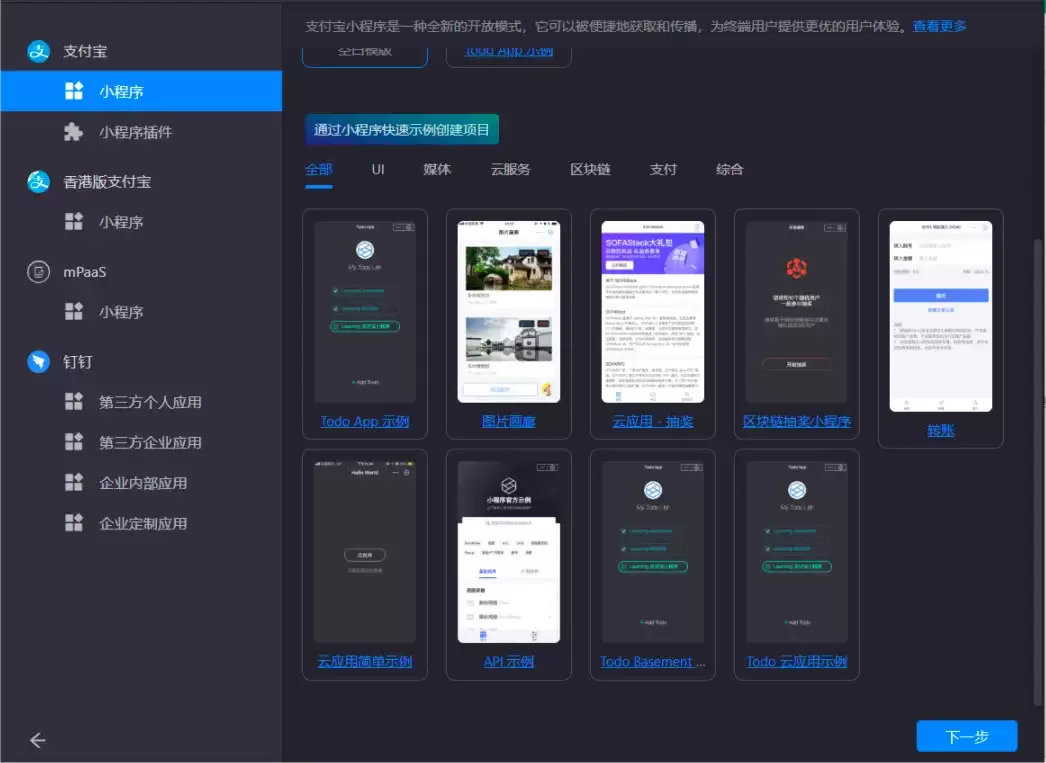The image size is (1046, 763).
Task: Switch to the 云服务 tab
Action: 510,169
